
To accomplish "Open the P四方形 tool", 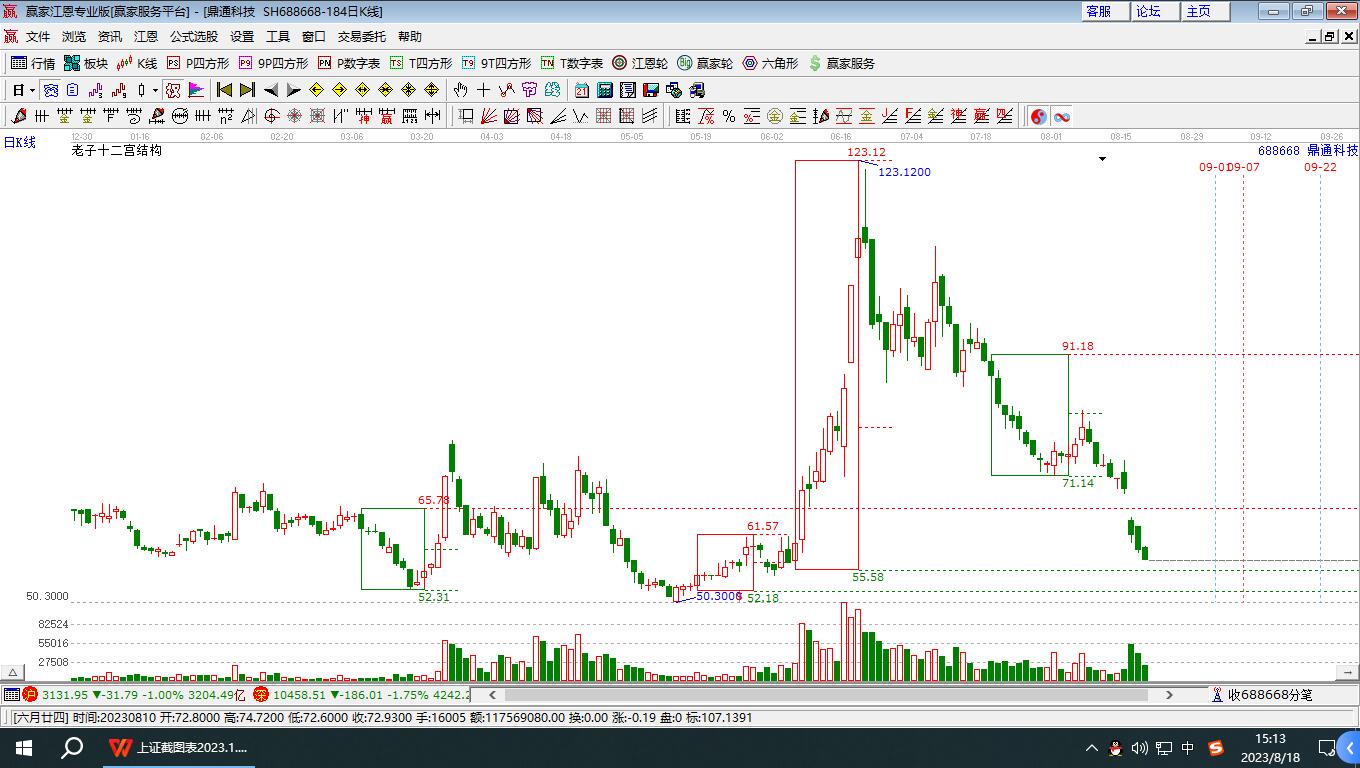I will (197, 63).
